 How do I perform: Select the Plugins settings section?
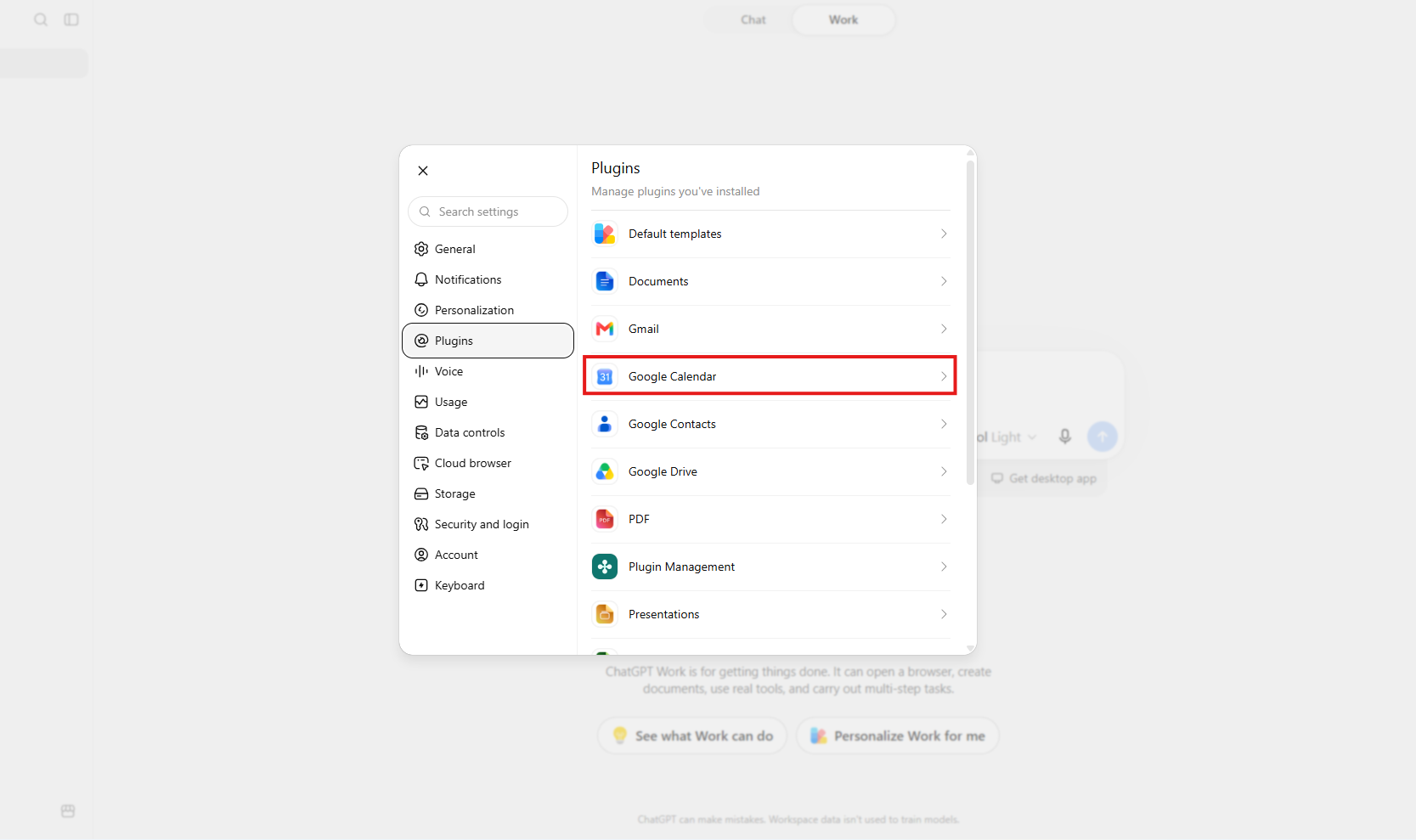point(488,341)
